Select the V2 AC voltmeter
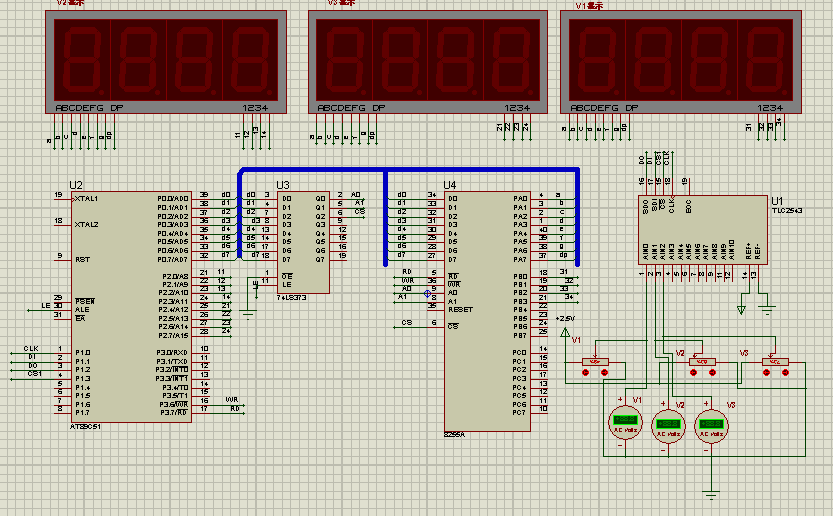 [x=668, y=427]
